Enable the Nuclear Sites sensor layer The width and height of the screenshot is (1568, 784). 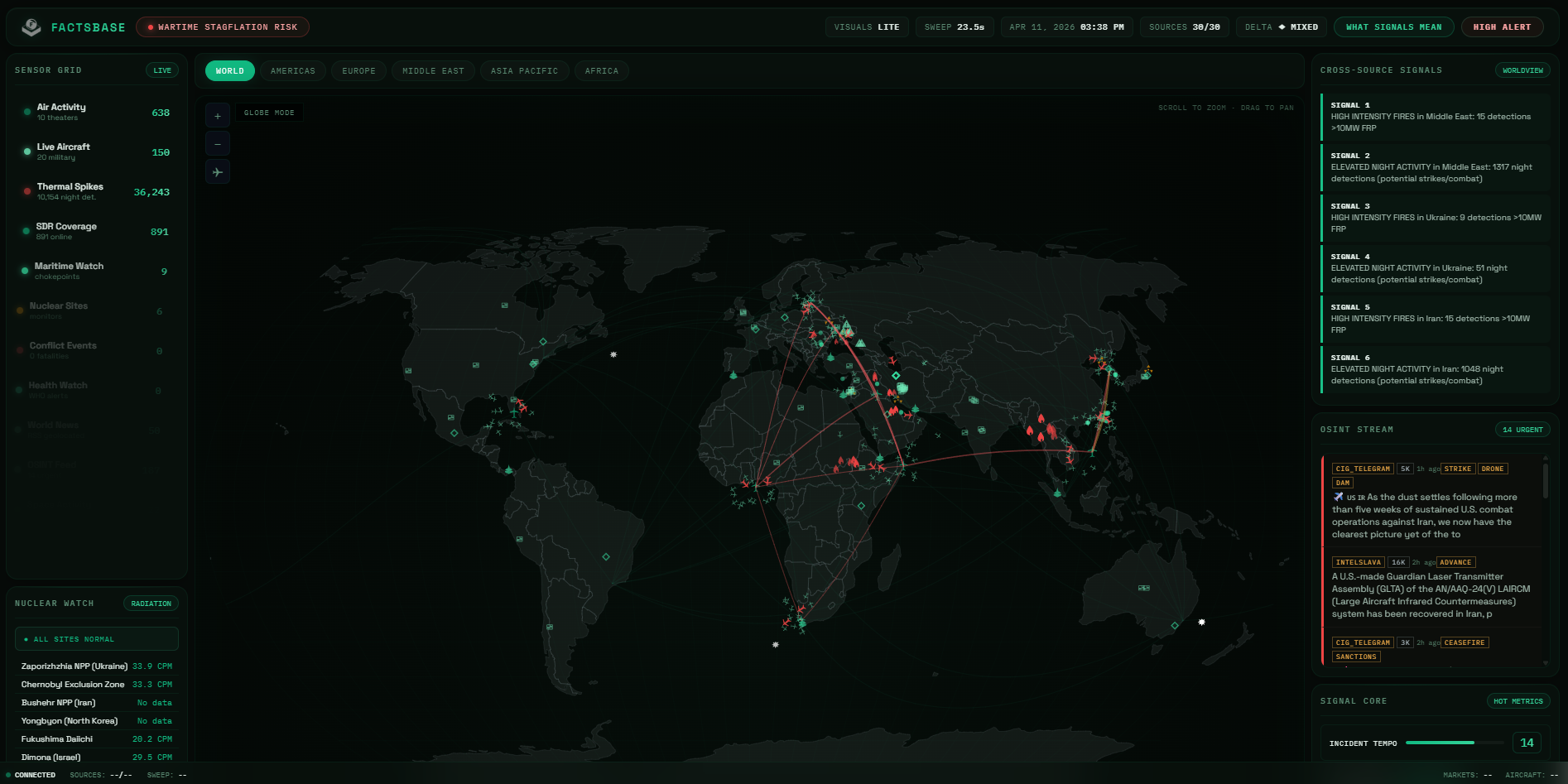(96, 310)
